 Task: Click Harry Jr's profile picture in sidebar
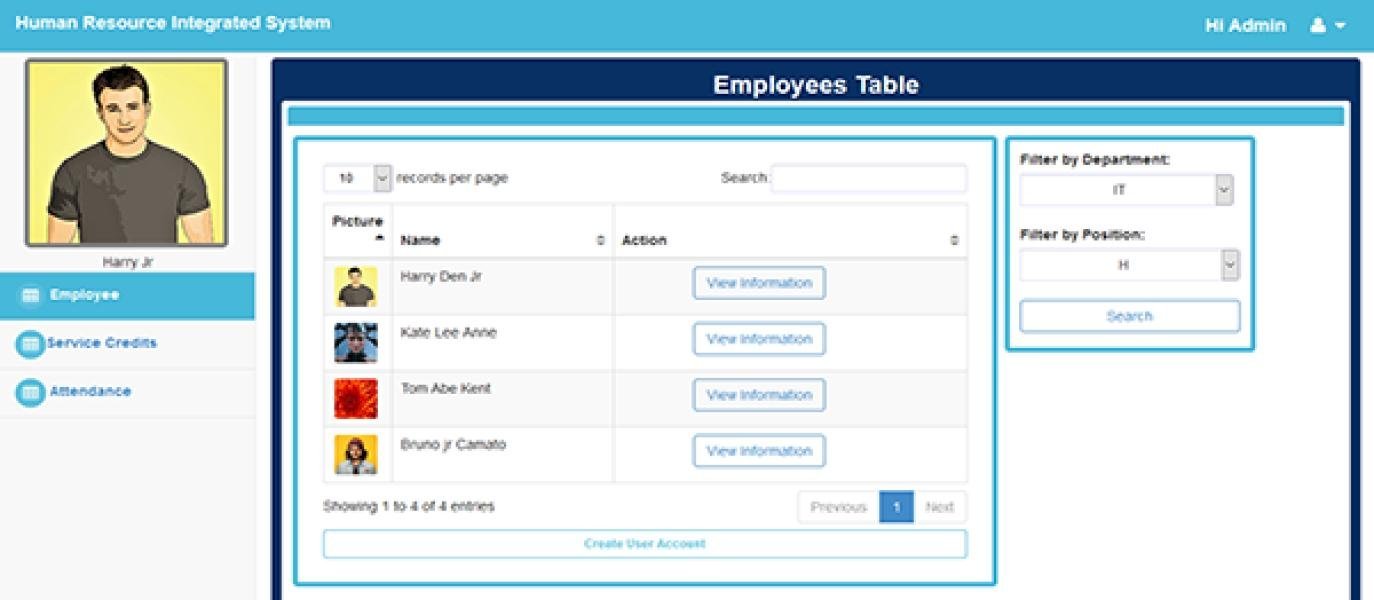tap(127, 152)
